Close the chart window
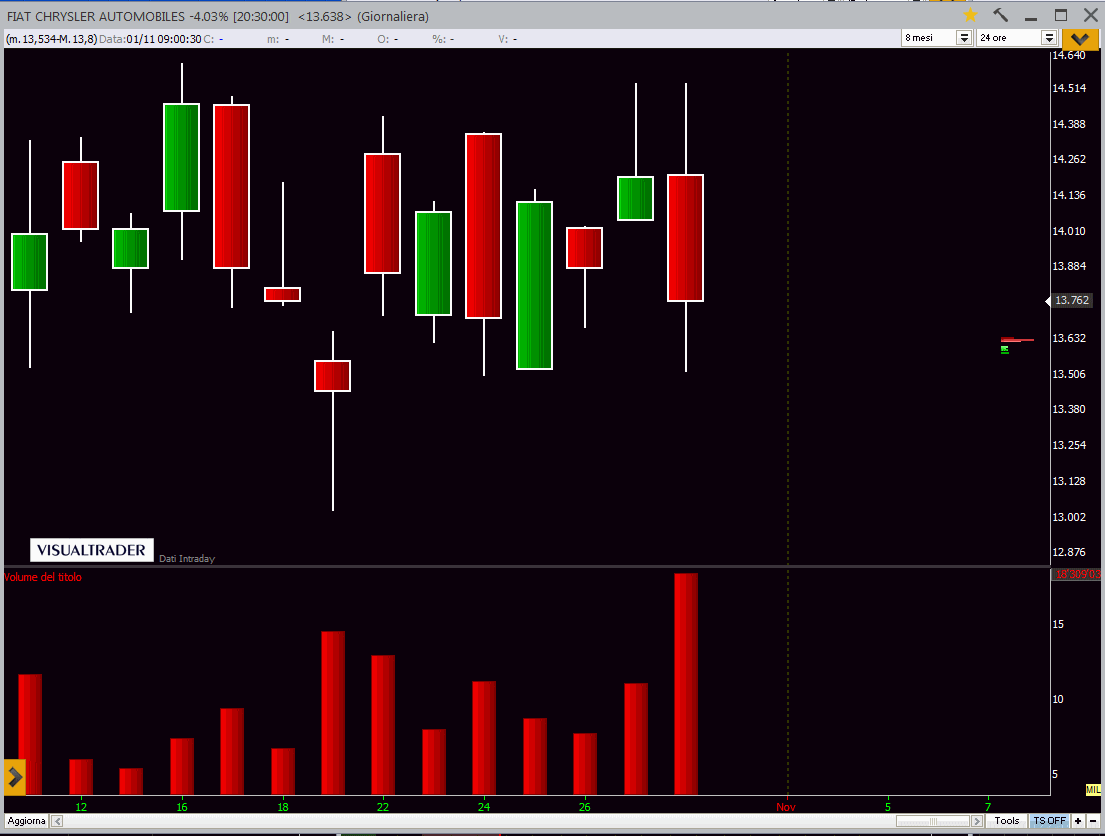 click(1090, 15)
